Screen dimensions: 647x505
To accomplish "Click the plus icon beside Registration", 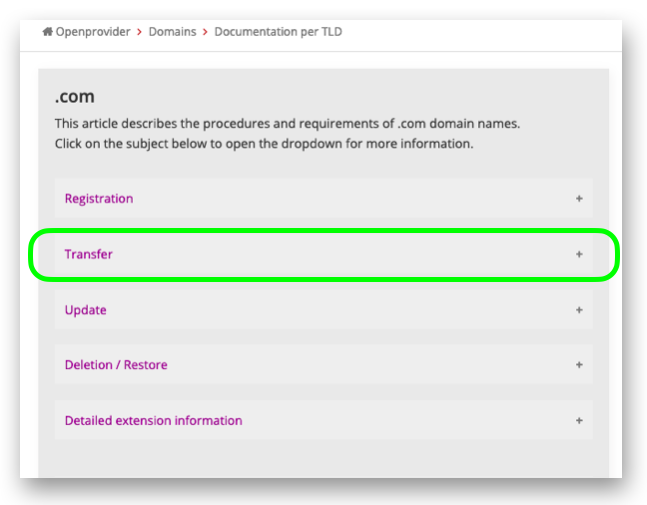I will pyautogui.click(x=579, y=198).
